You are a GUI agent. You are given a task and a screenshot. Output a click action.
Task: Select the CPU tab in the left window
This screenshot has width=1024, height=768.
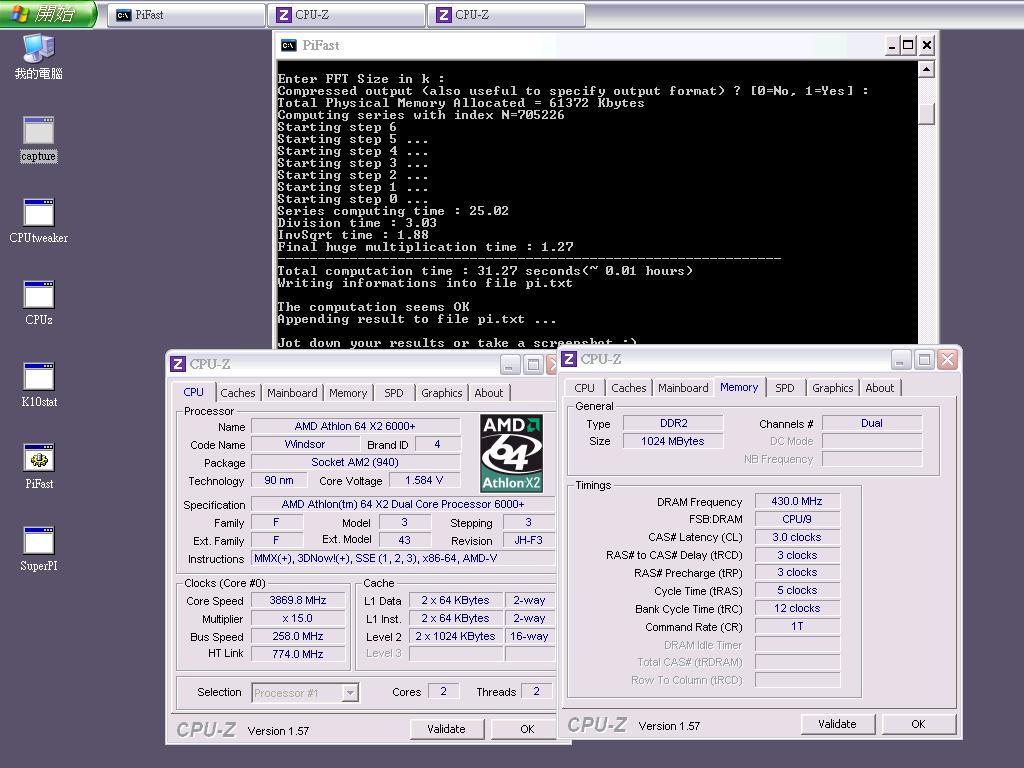click(193, 392)
